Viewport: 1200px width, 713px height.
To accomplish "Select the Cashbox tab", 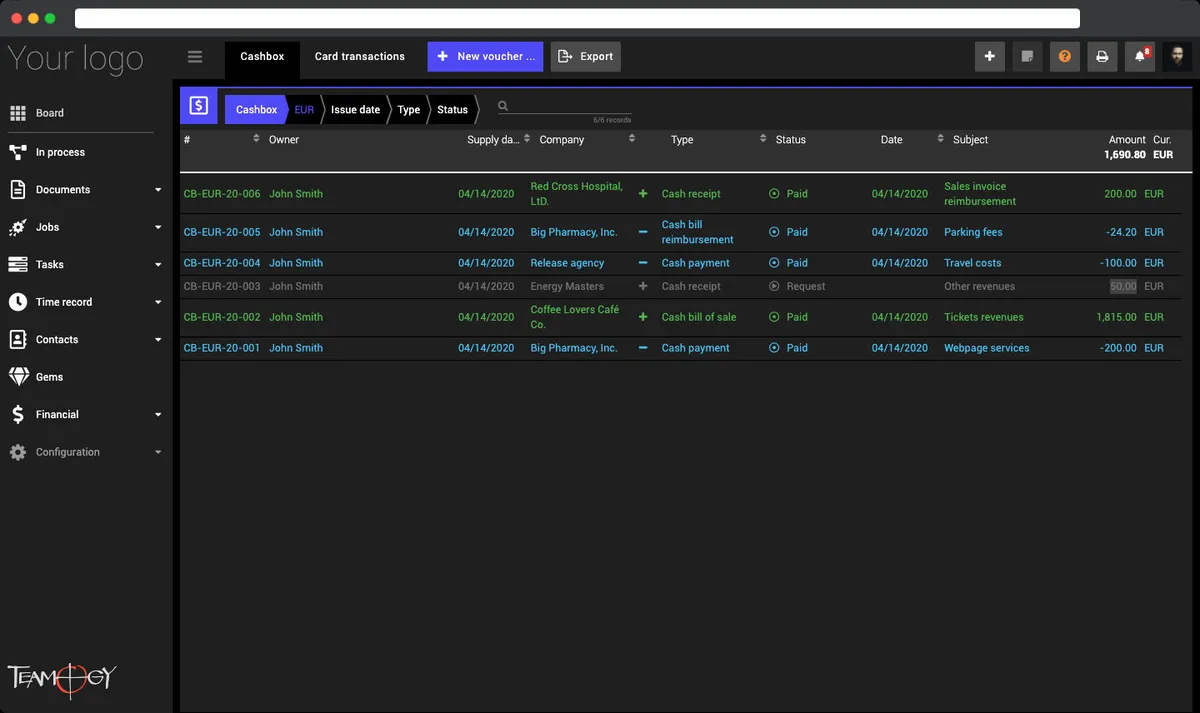I will click(x=262, y=57).
